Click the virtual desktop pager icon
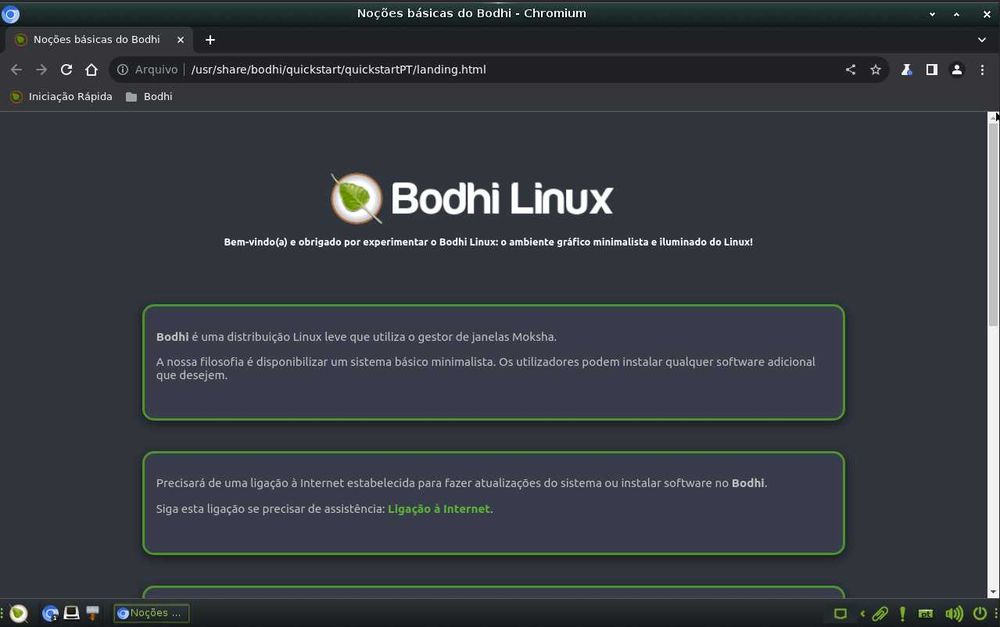1000x627 pixels. 841,614
